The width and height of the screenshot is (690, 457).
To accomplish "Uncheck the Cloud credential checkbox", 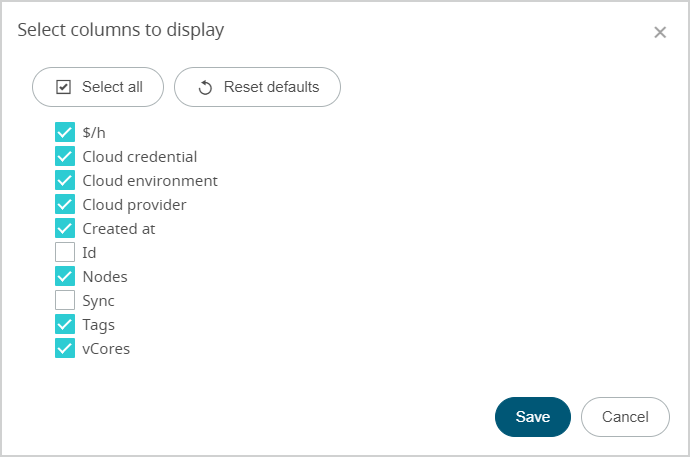I will [65, 156].
